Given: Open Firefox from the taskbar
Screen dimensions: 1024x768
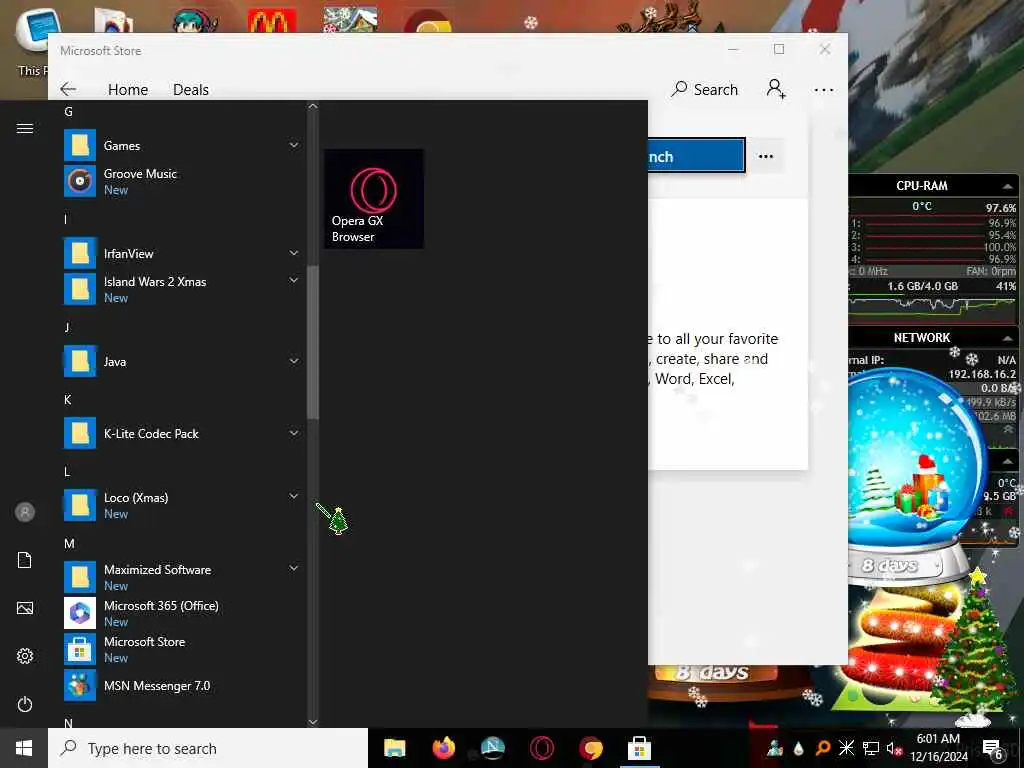Looking at the screenshot, I should 443,748.
